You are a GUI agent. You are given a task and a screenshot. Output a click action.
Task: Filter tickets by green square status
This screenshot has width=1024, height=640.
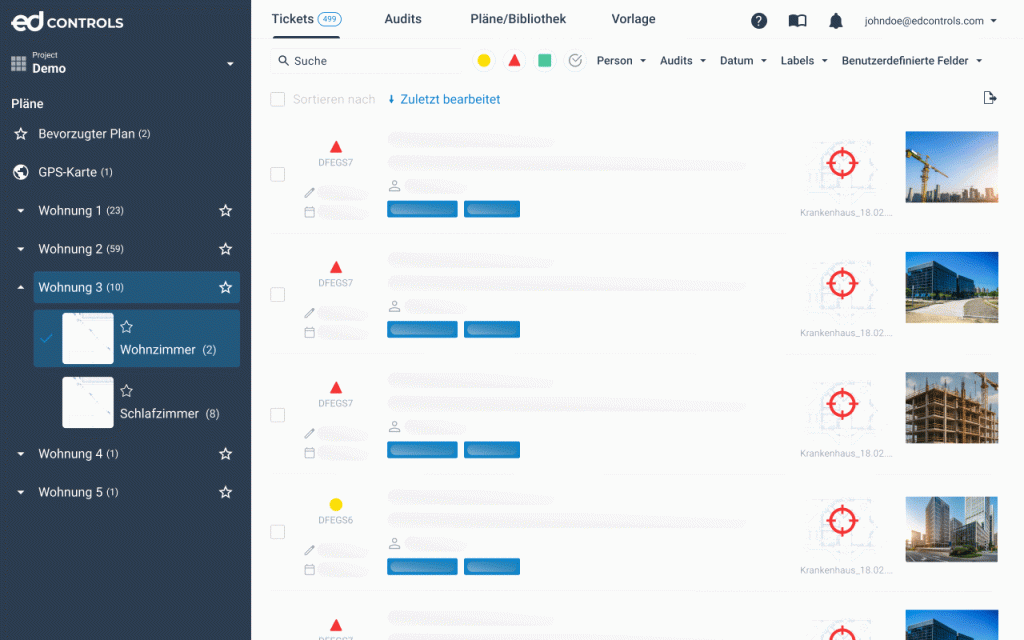pos(544,61)
